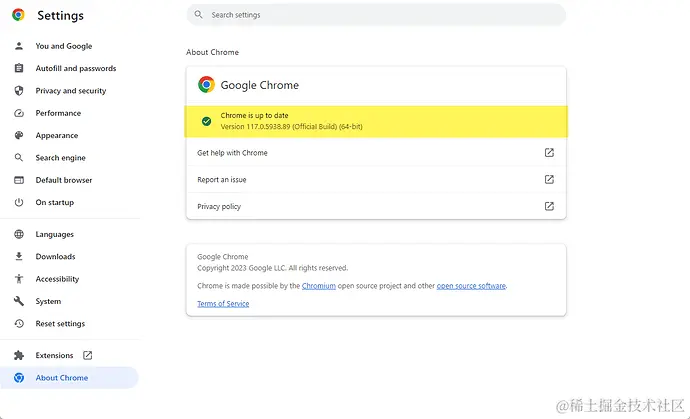Screen dimensions: 690x419
Task: Click the Copyright 2023 Google LLC text
Action: point(272,268)
